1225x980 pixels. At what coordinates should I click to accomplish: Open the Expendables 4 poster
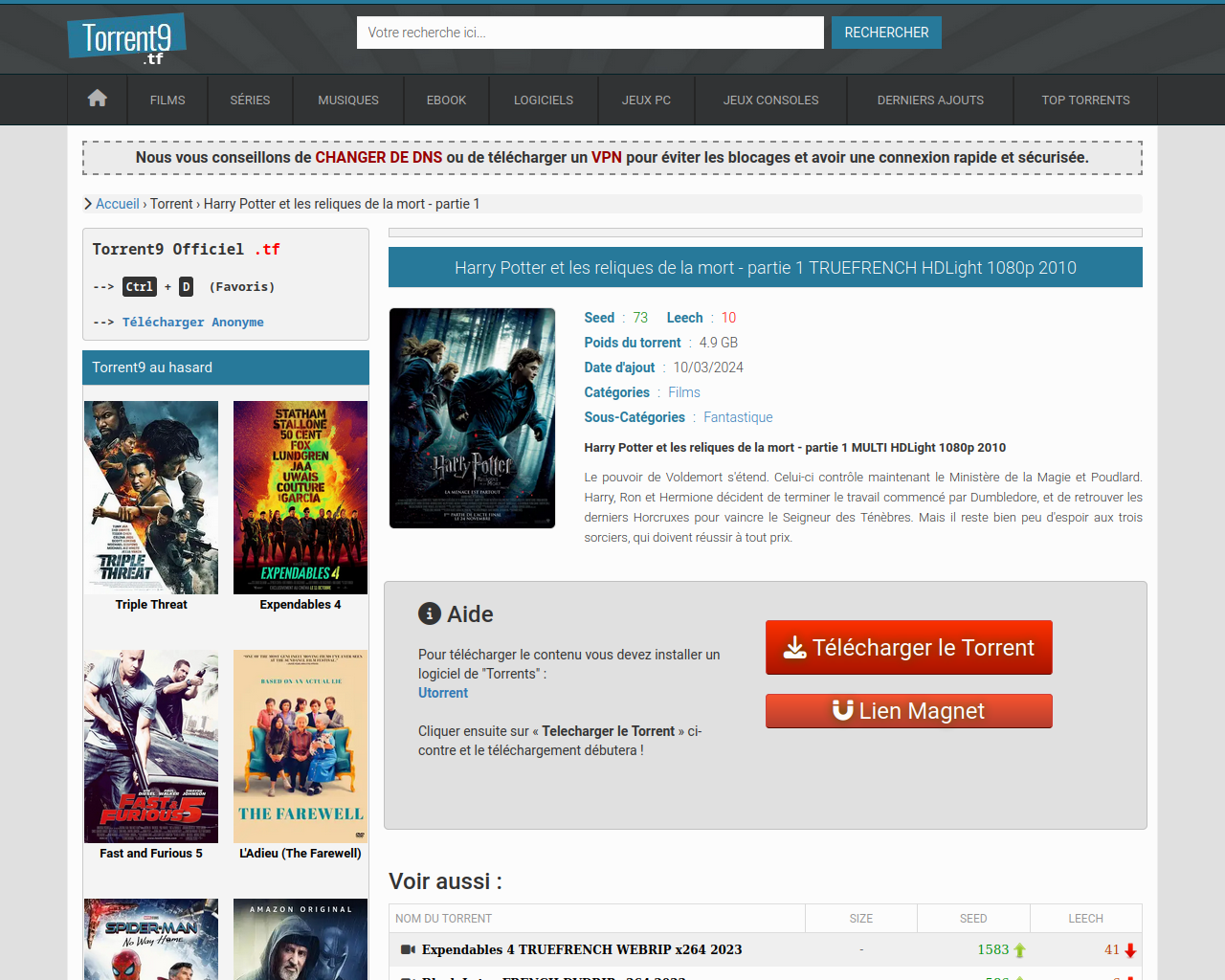coord(301,498)
